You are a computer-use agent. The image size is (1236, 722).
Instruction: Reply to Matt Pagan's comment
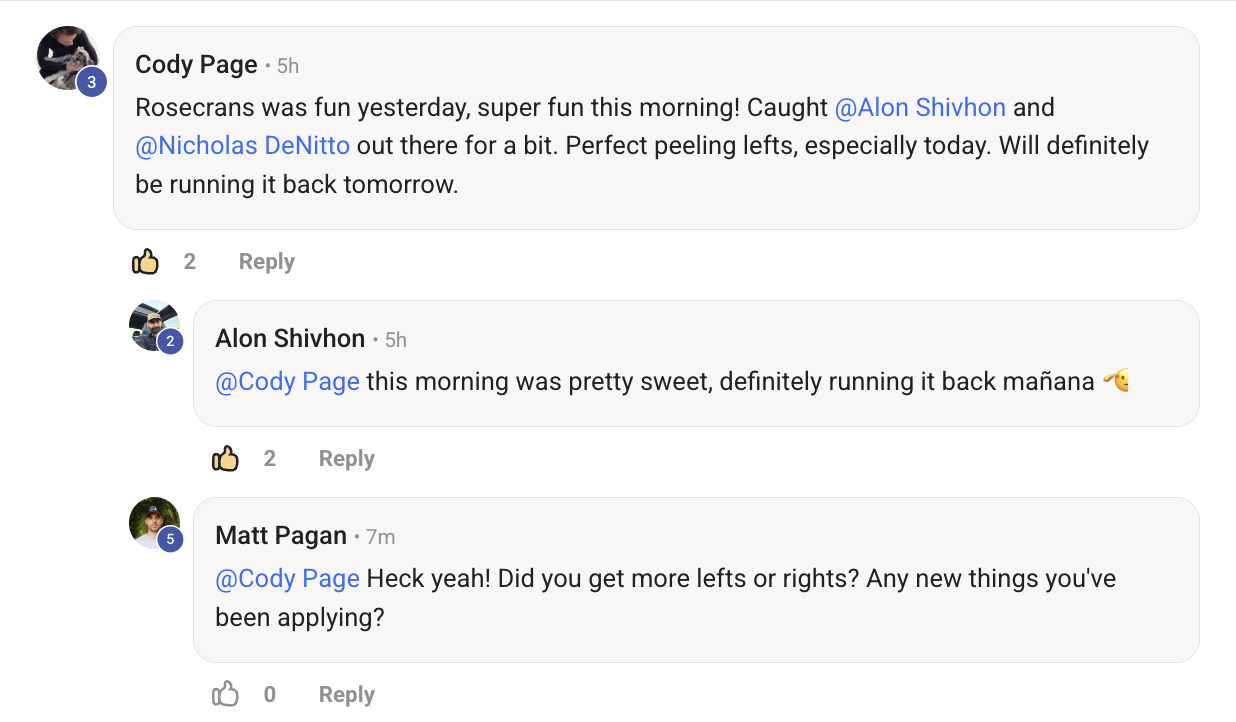pyautogui.click(x=346, y=694)
